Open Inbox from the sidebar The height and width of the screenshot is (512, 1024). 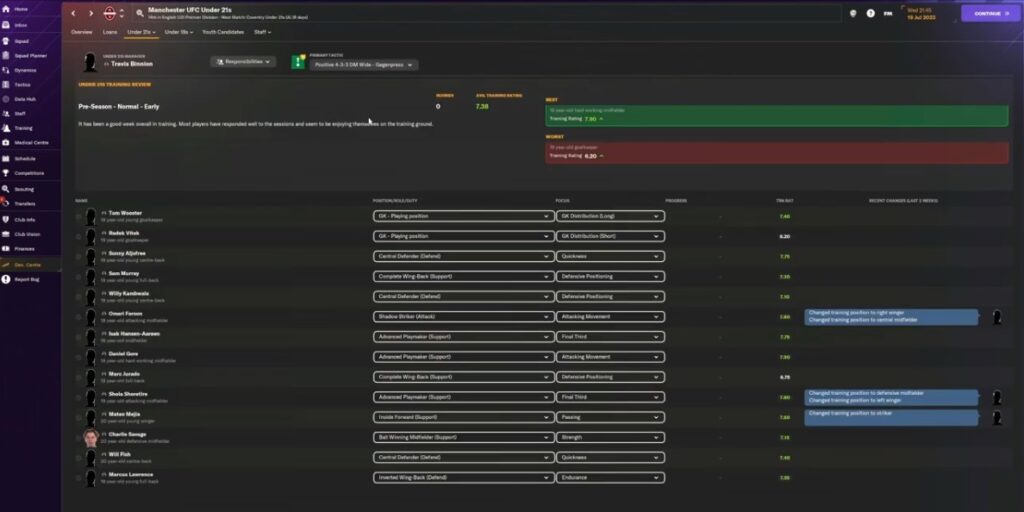tap(20, 25)
